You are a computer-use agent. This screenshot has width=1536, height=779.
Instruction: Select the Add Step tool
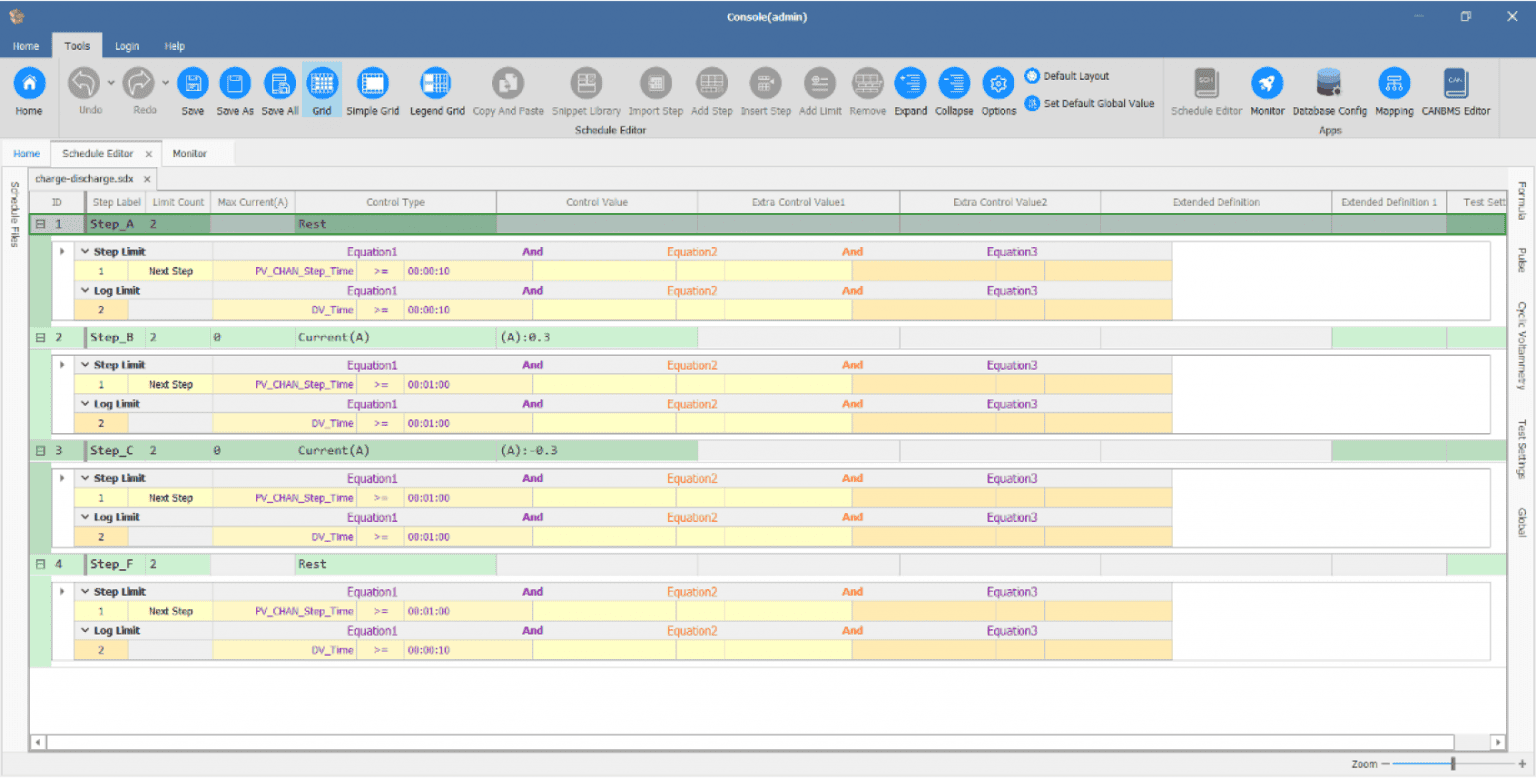[711, 90]
